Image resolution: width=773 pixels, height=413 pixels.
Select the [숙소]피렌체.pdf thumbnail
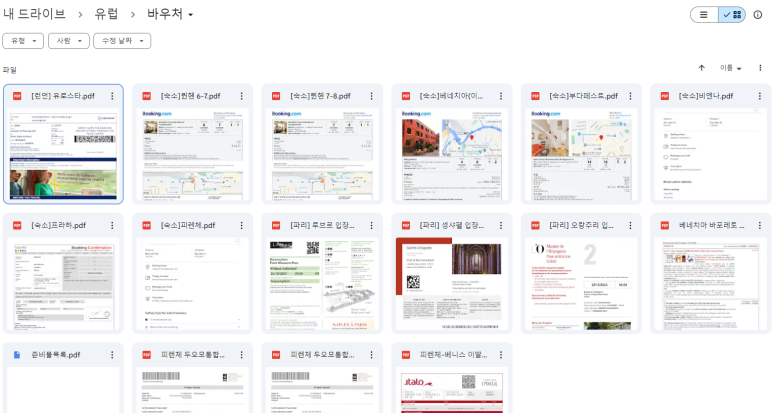coord(193,283)
